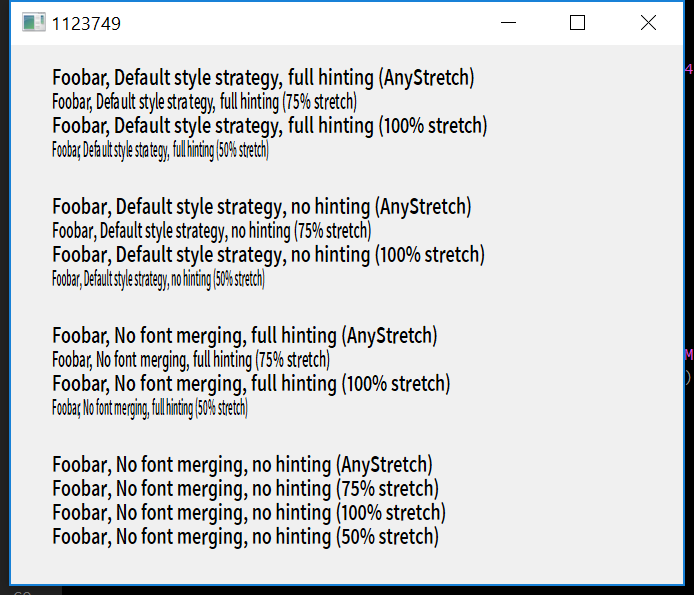Maximize the 1123749 window
Image resolution: width=694 pixels, height=595 pixels.
click(577, 23)
